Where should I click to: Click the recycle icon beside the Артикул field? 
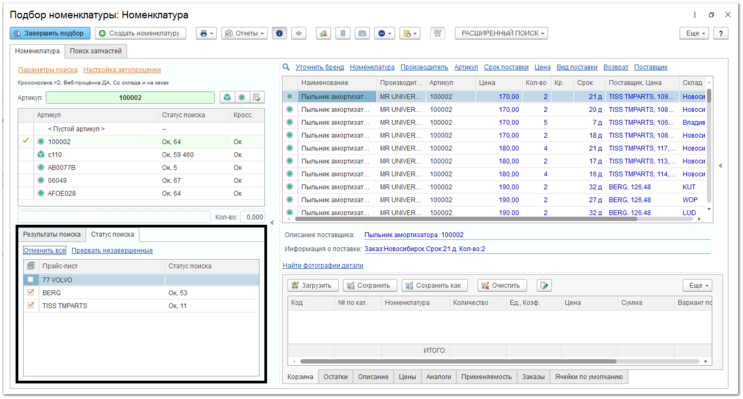coord(227,97)
